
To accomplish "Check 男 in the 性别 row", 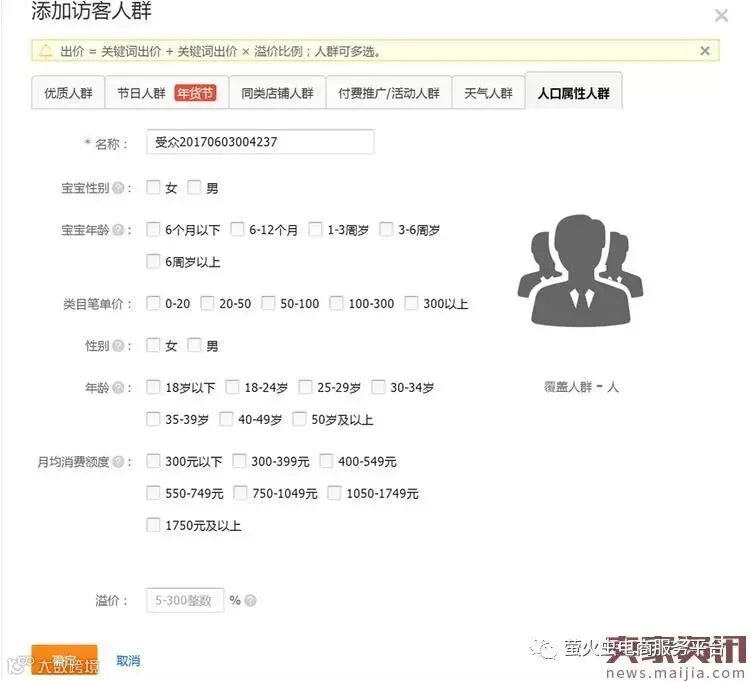I will [x=194, y=345].
